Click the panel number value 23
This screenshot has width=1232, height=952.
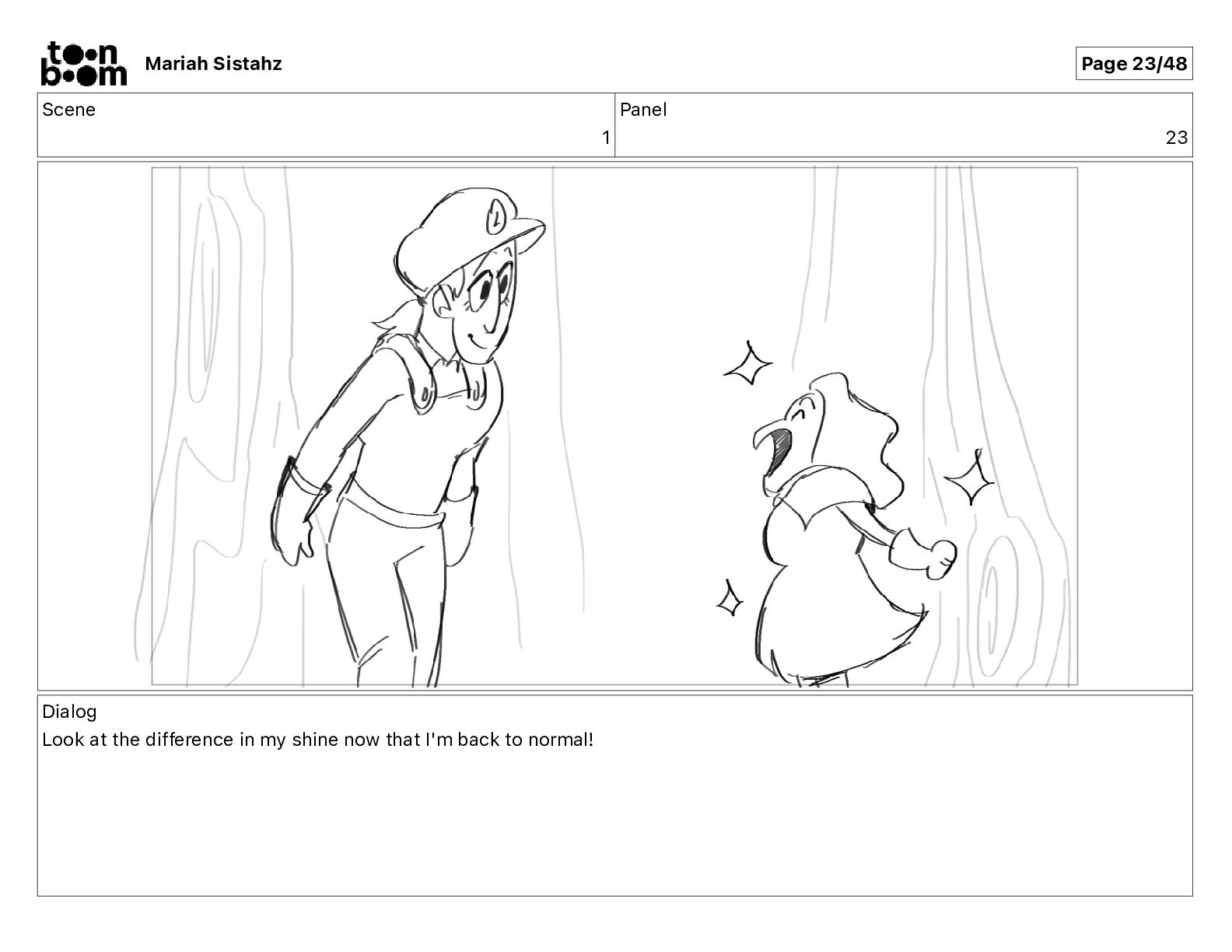tap(1177, 138)
